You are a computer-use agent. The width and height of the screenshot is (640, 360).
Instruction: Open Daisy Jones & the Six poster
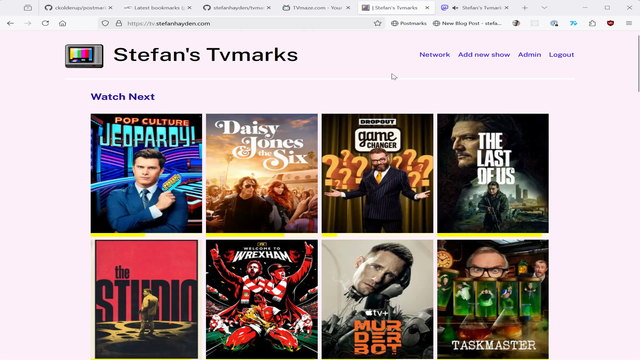[x=262, y=173]
